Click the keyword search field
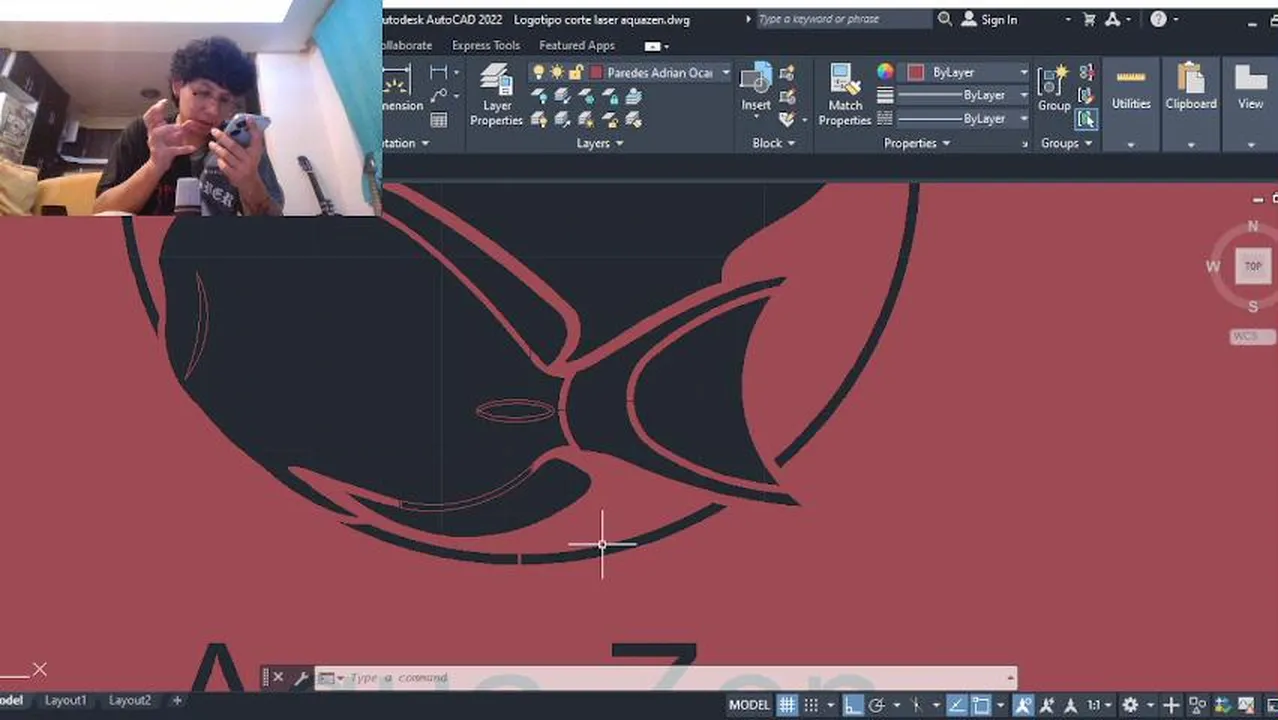This screenshot has height=720, width=1278. click(843, 19)
